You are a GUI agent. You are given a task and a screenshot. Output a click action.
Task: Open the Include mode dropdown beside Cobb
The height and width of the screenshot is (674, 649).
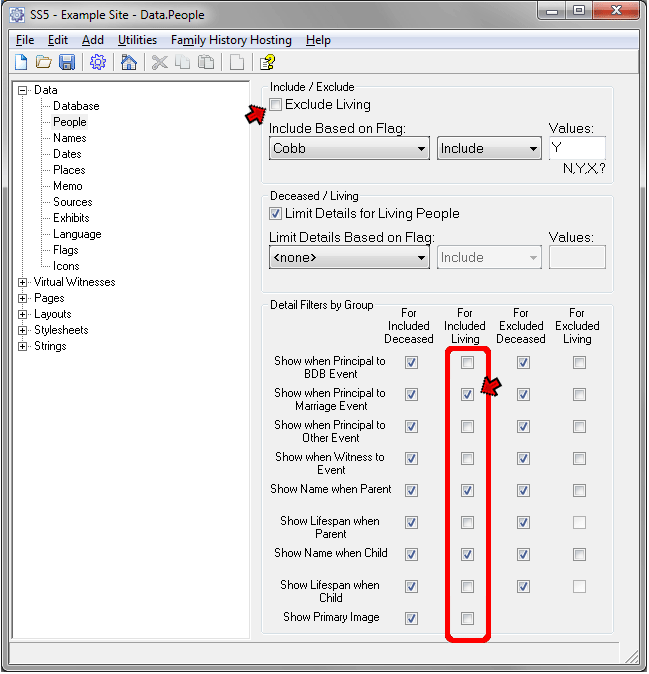click(488, 149)
